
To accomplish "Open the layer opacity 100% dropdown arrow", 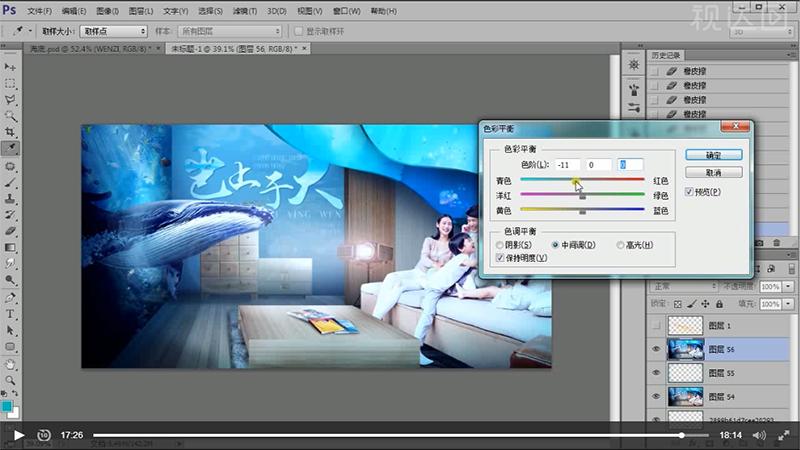I will coord(789,286).
